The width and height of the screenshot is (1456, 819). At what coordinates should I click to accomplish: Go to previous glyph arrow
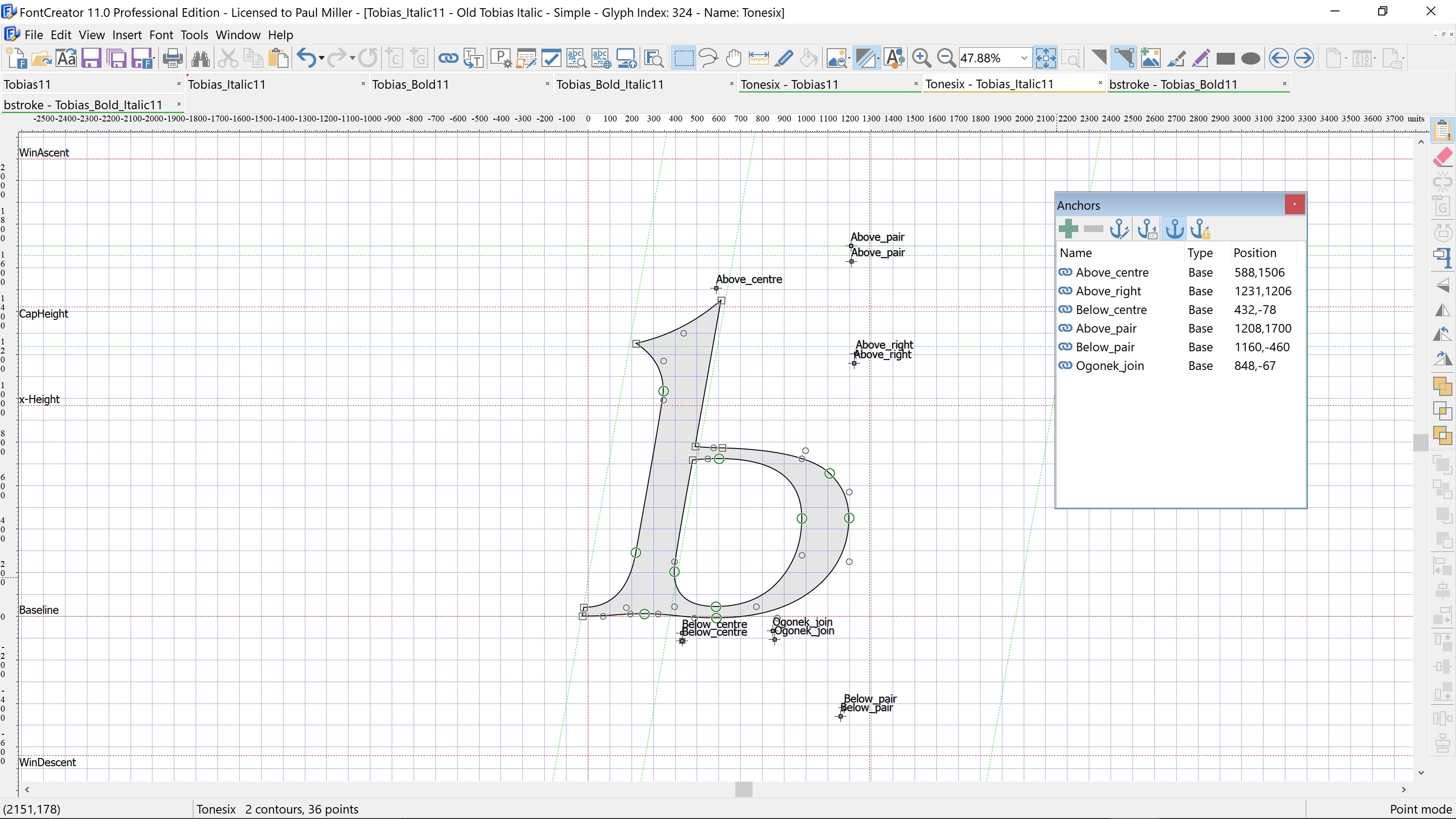tap(1279, 58)
